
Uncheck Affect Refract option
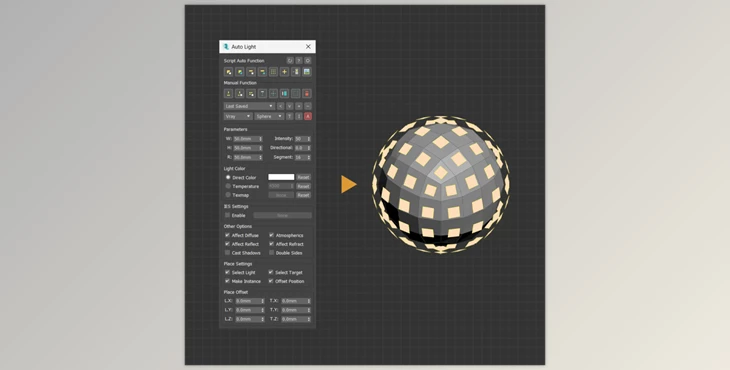pos(271,244)
